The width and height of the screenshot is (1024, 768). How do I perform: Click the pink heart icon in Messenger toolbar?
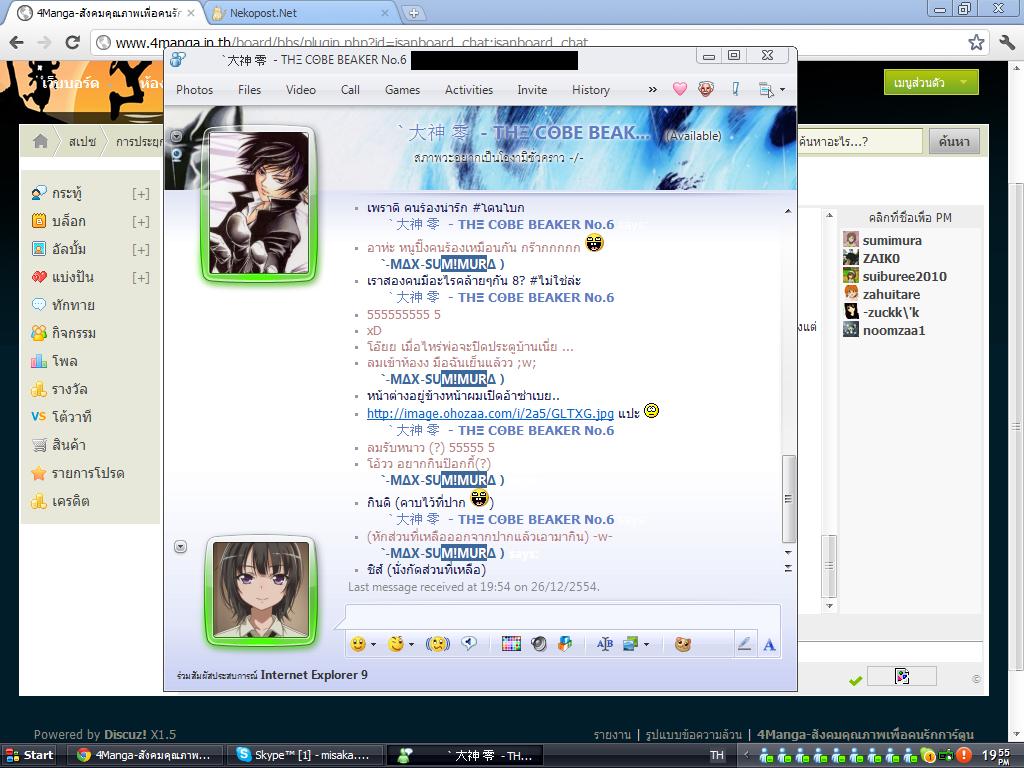(x=680, y=89)
